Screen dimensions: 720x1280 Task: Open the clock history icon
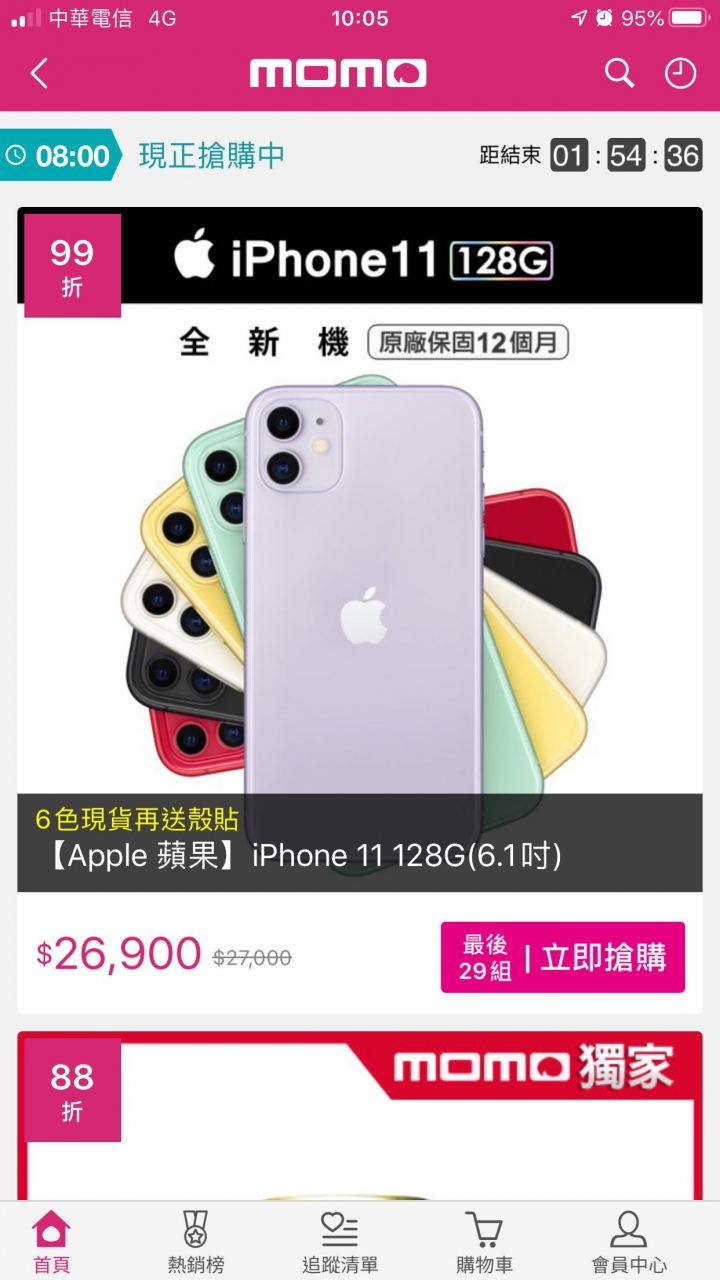tap(680, 73)
